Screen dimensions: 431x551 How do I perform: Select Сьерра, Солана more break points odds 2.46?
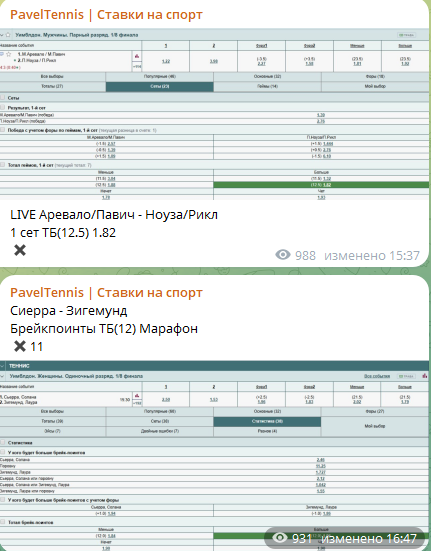320,460
